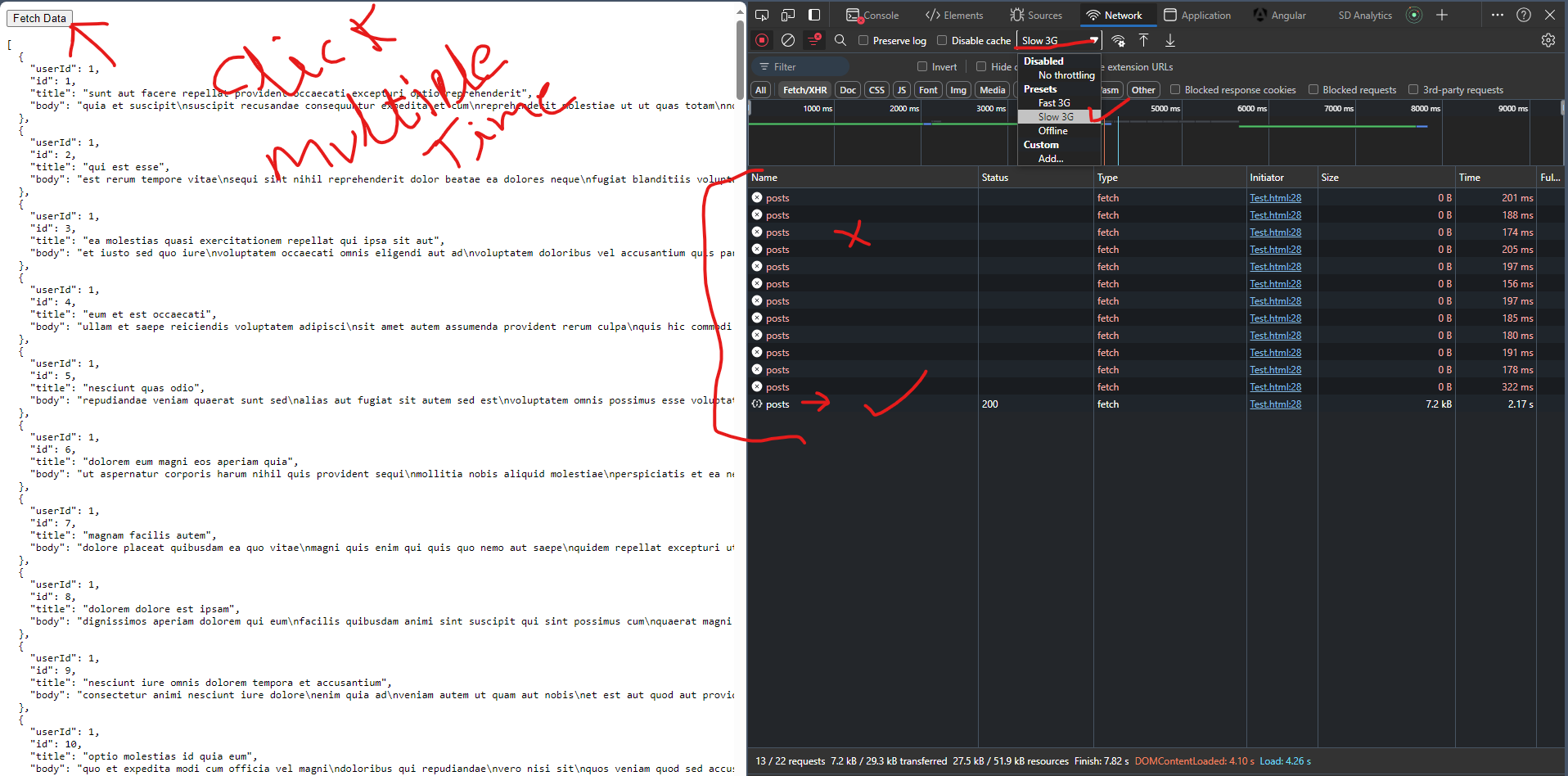Toggle the 3rd-party requests checkbox
This screenshot has width=1568, height=776.
tap(1413, 89)
